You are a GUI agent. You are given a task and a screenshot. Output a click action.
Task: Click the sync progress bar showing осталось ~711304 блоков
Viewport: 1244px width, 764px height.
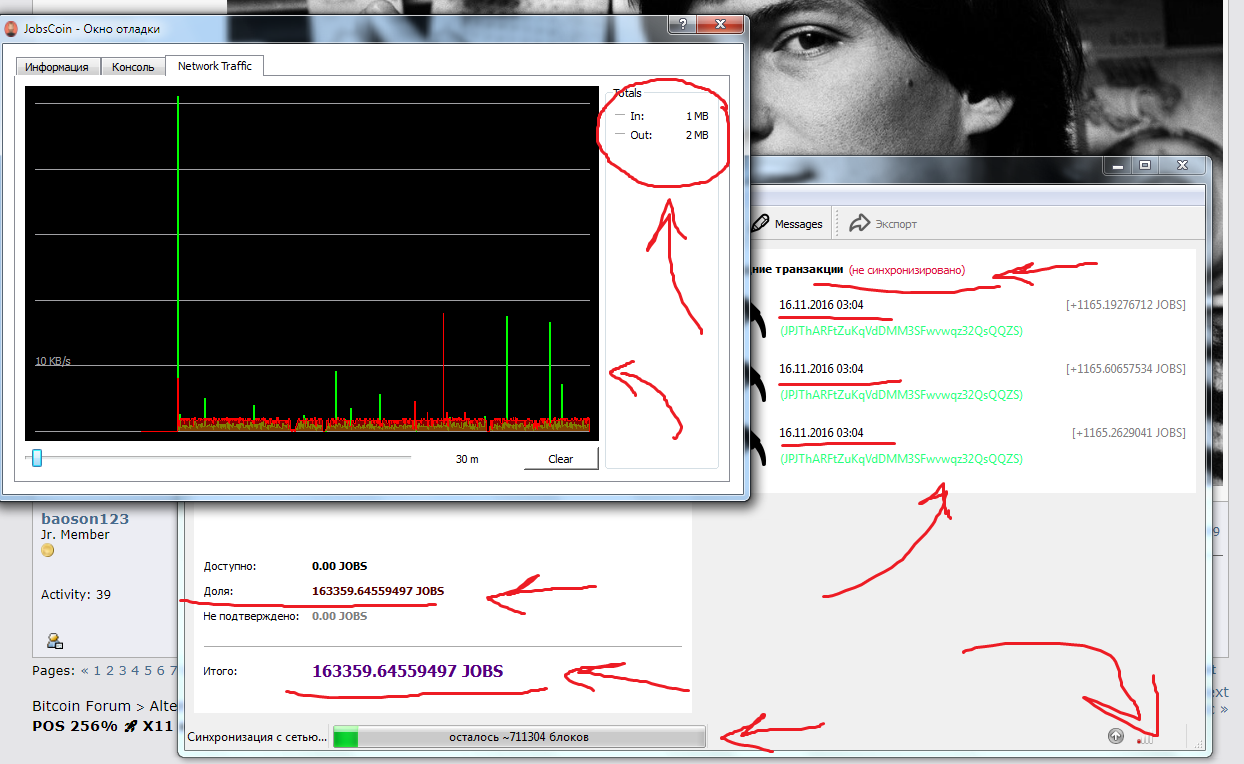pyautogui.click(x=519, y=737)
